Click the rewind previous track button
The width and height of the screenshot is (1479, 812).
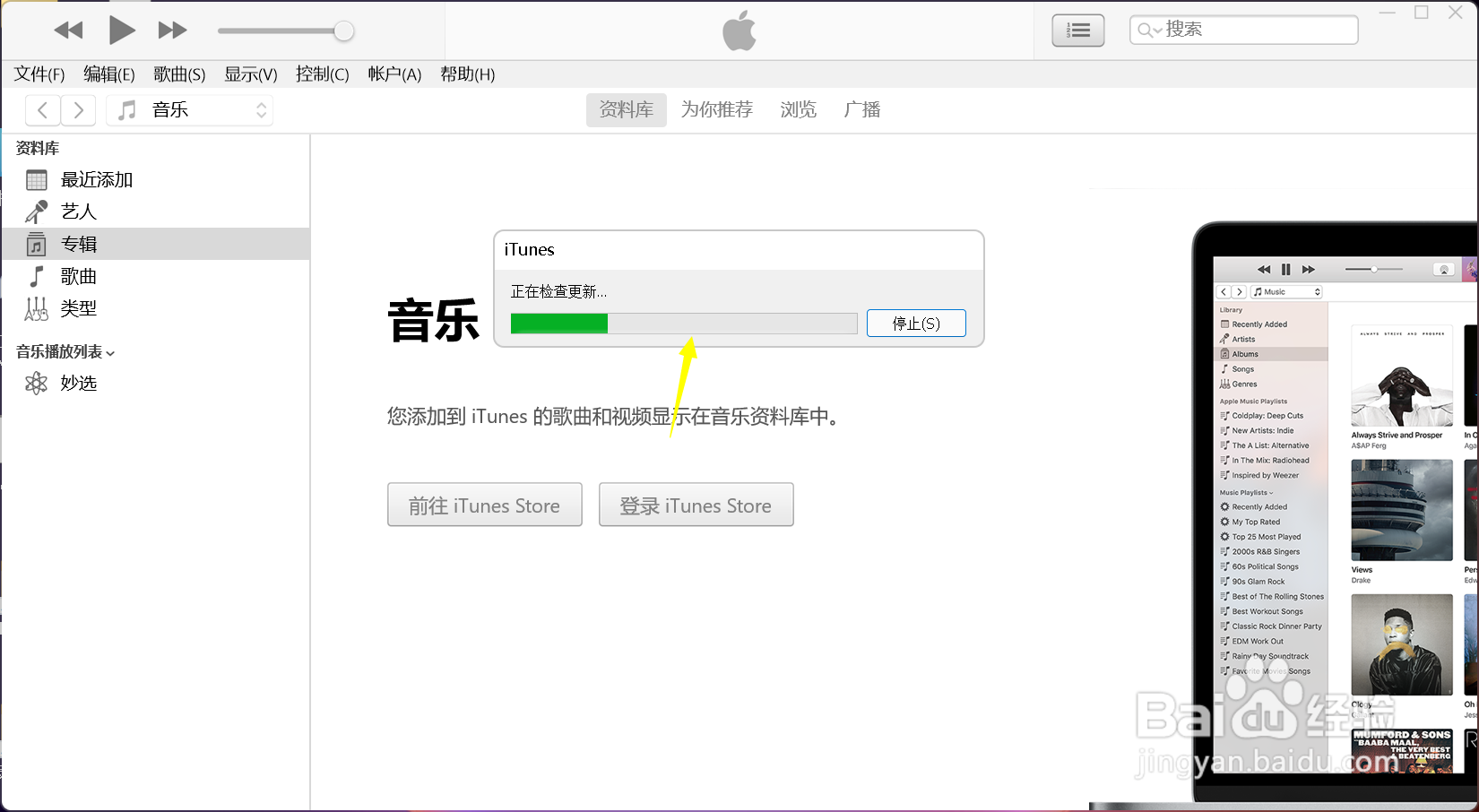[x=68, y=30]
